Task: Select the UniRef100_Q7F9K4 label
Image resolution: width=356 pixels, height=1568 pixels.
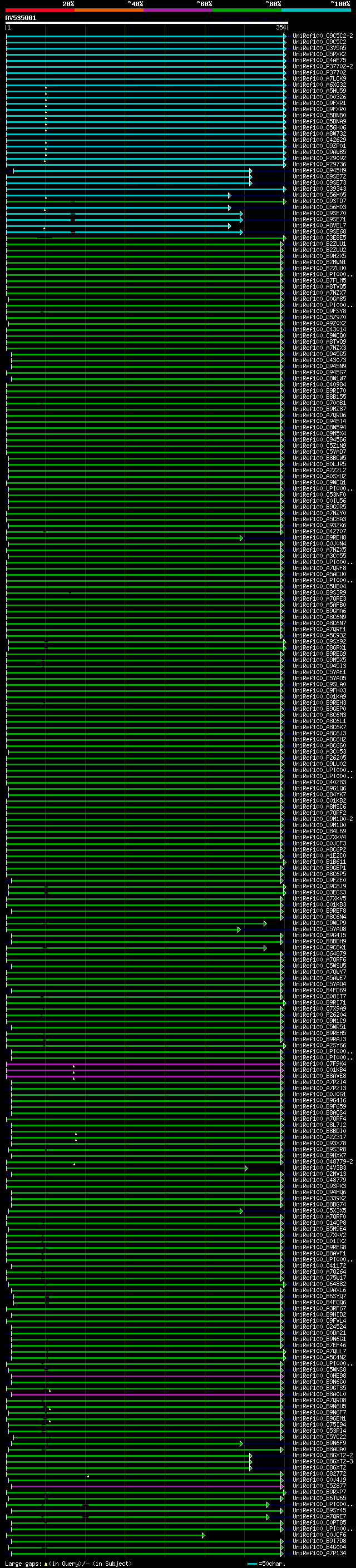Action: 319,1064
